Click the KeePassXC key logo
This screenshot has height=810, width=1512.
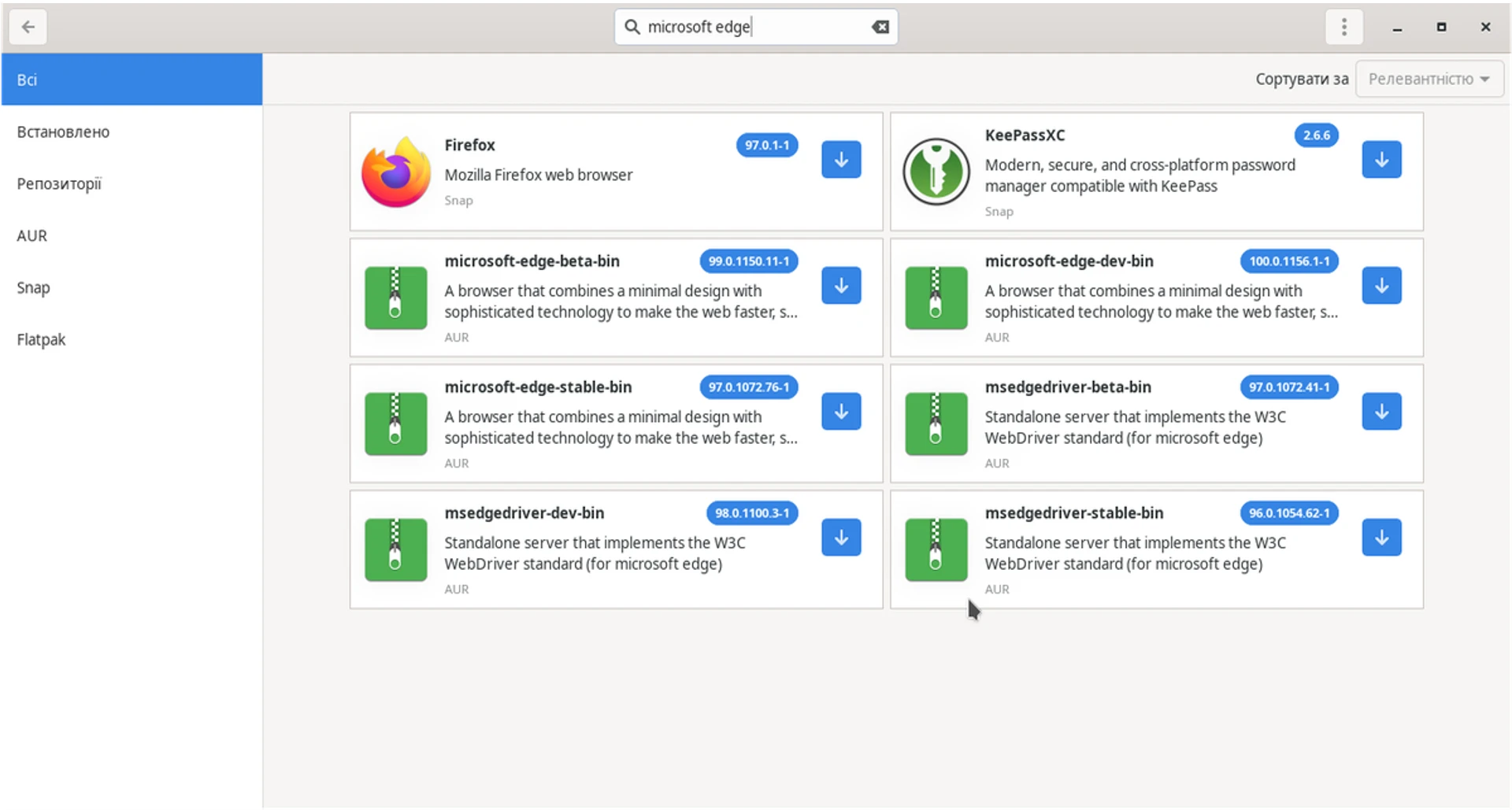[936, 172]
